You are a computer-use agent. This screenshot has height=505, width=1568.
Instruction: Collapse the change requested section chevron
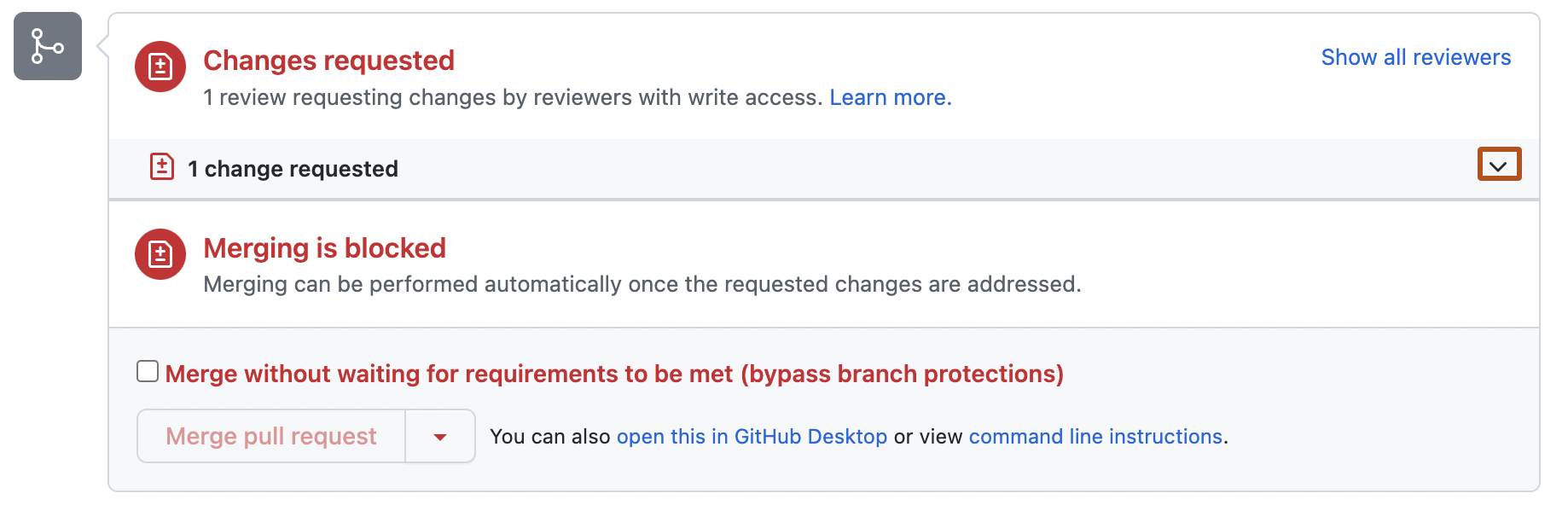click(1499, 165)
